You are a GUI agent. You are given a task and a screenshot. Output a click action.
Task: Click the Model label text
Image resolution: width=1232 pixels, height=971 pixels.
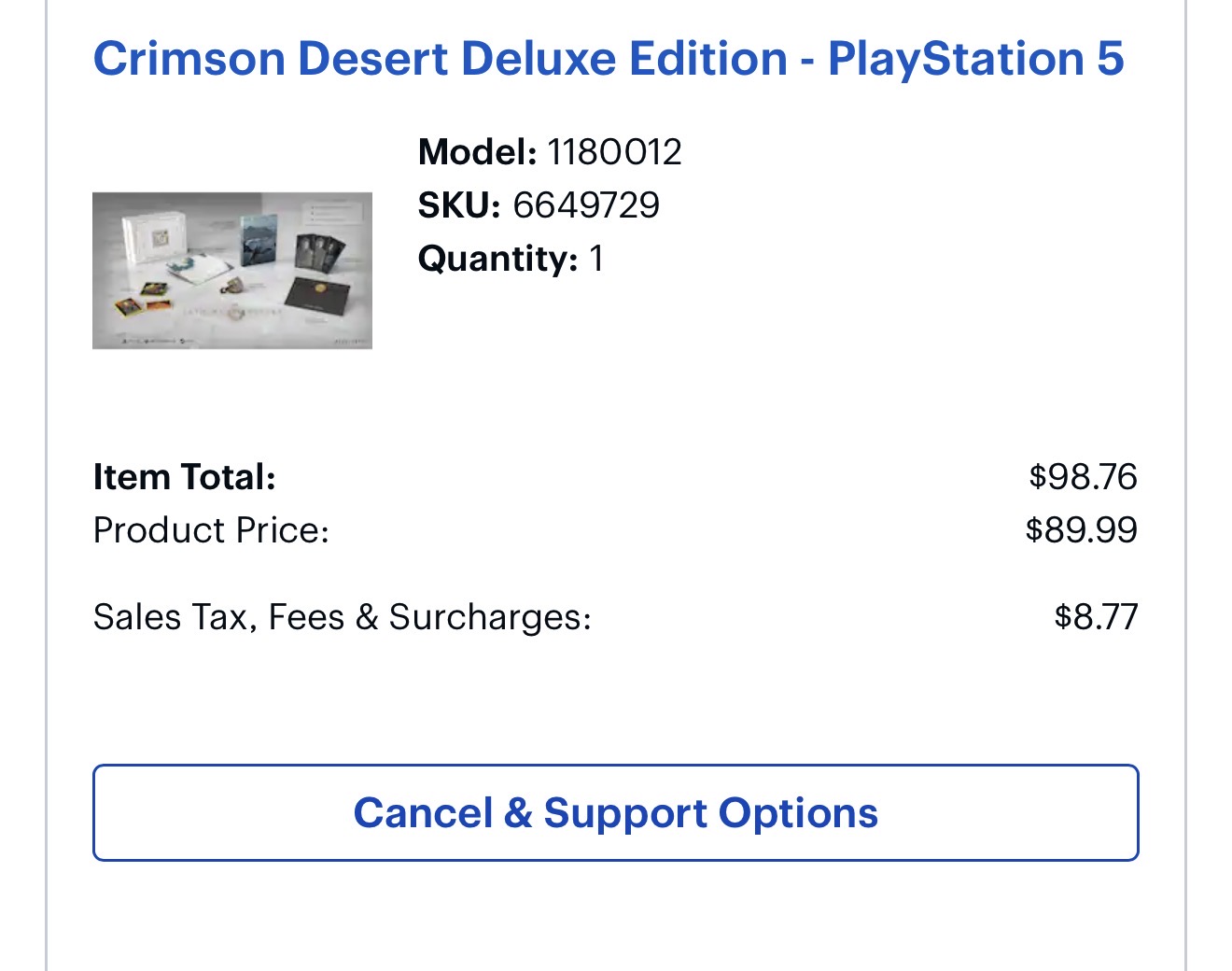tap(477, 152)
